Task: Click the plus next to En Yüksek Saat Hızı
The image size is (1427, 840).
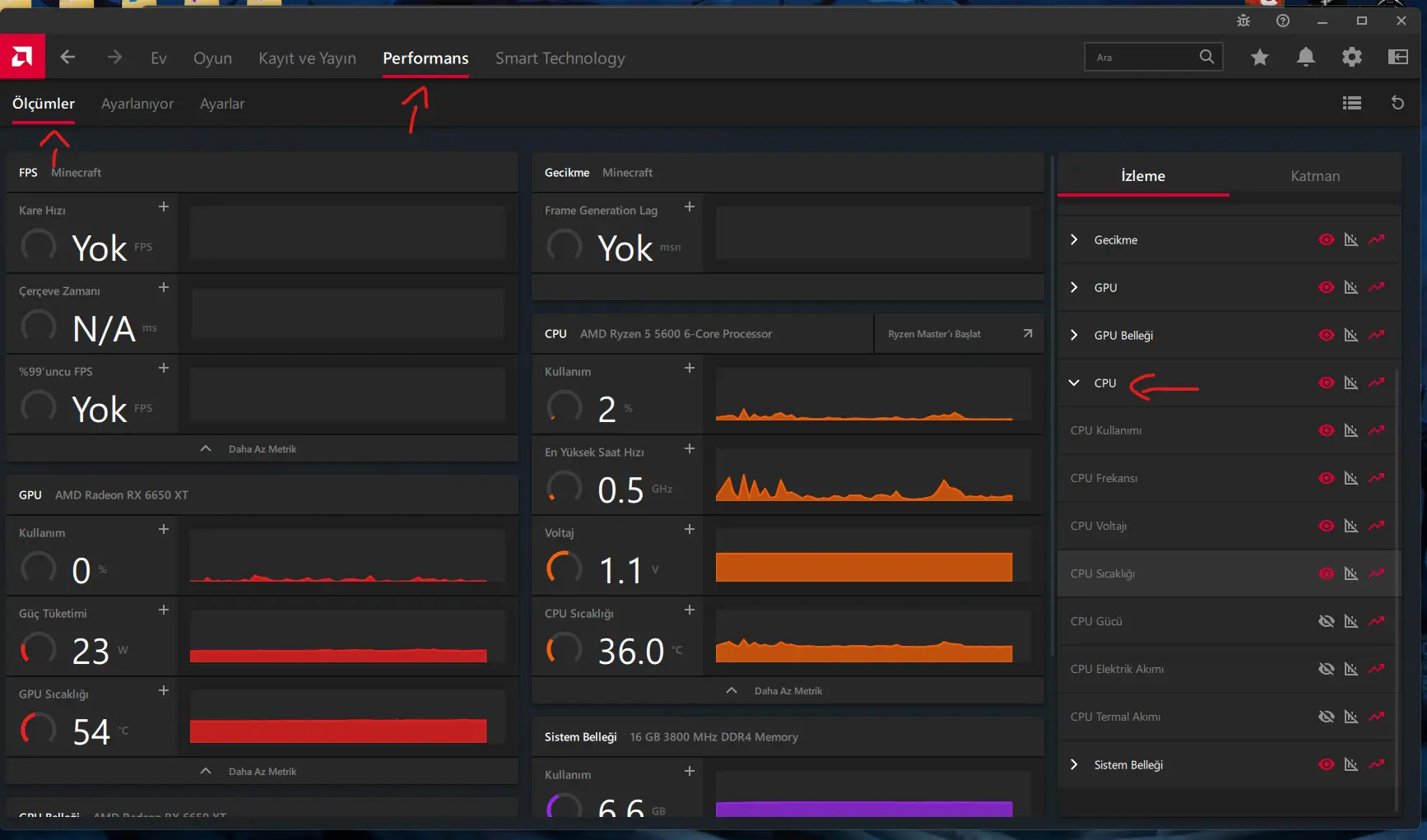Action: pyautogui.click(x=690, y=448)
